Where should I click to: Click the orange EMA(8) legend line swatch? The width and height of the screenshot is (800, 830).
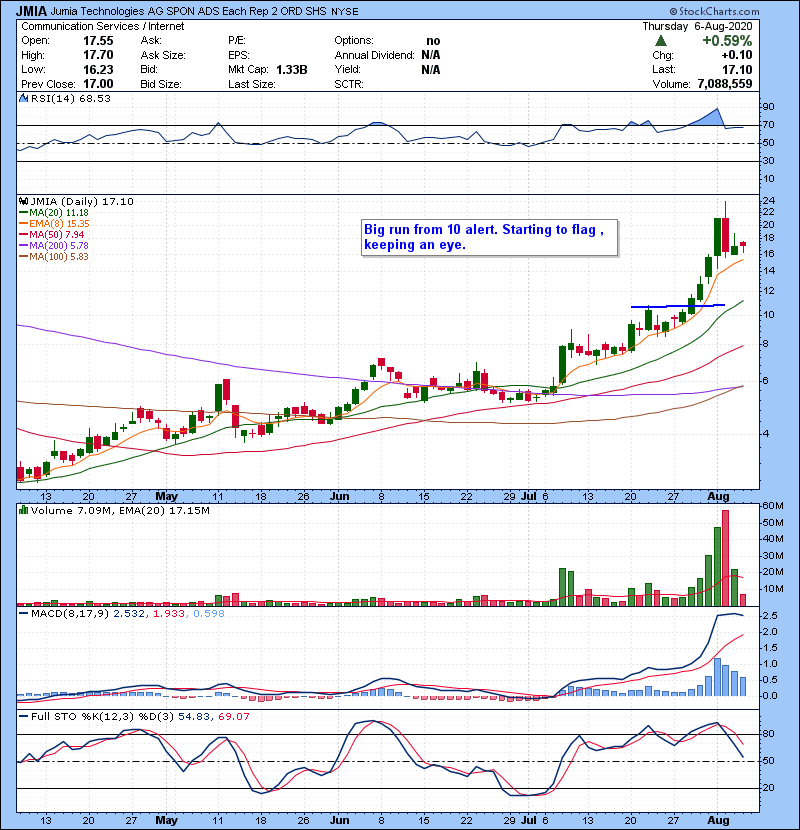click(23, 223)
